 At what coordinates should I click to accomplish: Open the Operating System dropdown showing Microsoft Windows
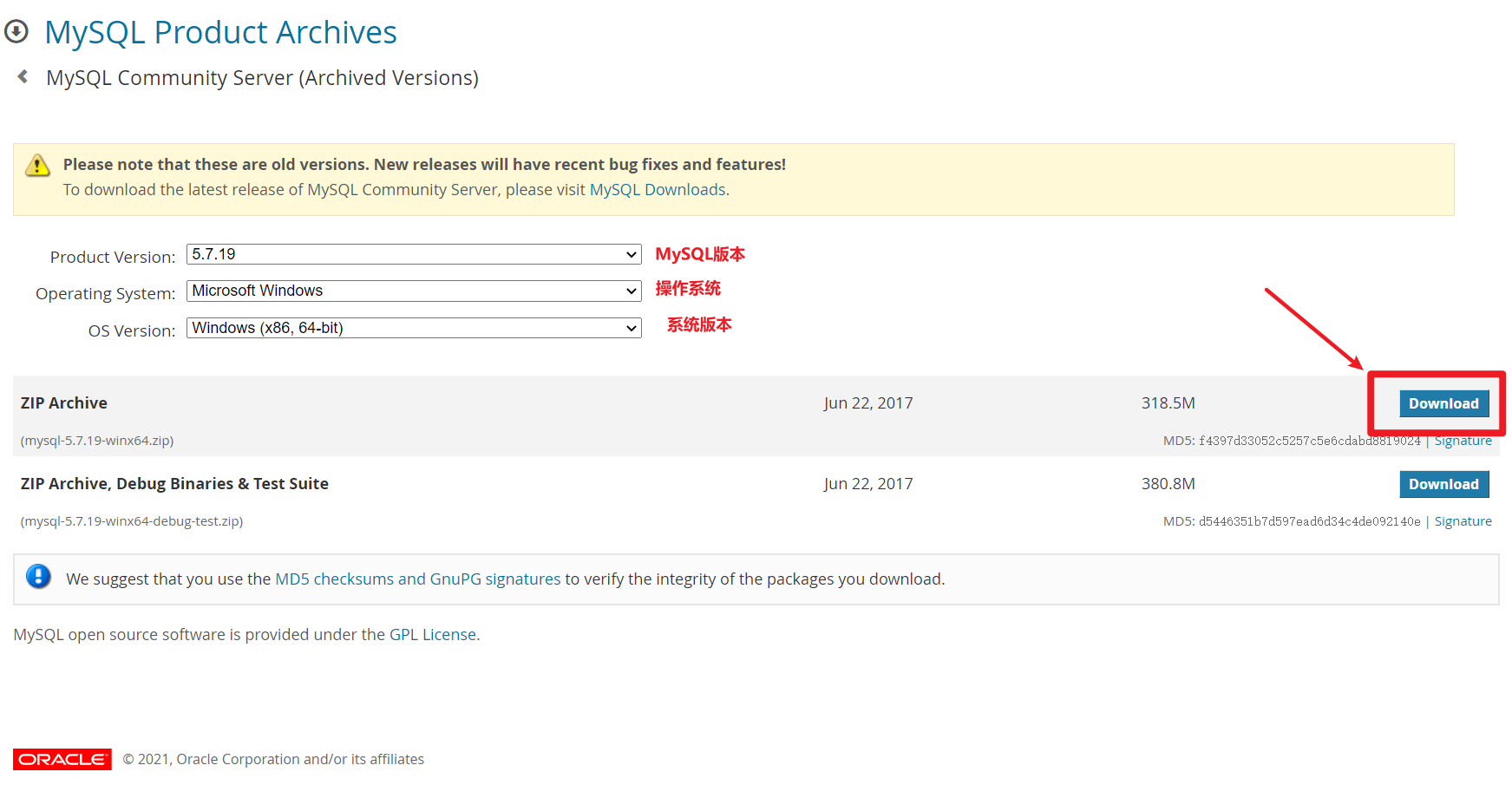(414, 291)
